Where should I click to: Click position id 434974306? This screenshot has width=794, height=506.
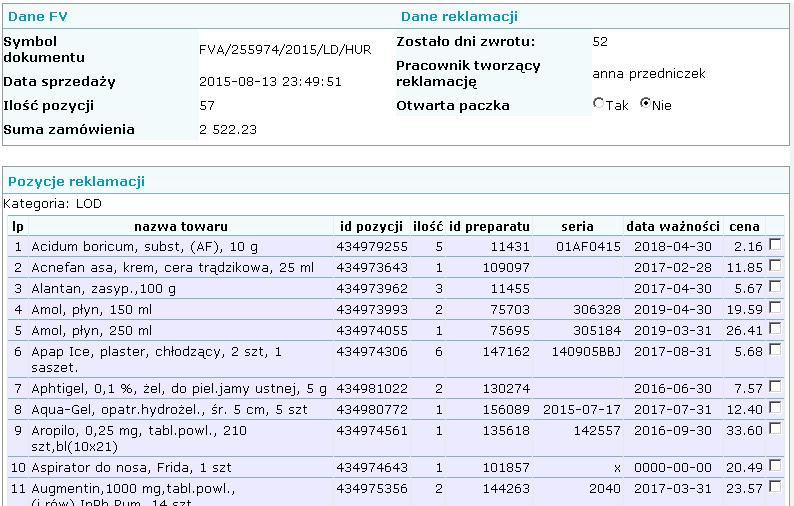[372, 352]
